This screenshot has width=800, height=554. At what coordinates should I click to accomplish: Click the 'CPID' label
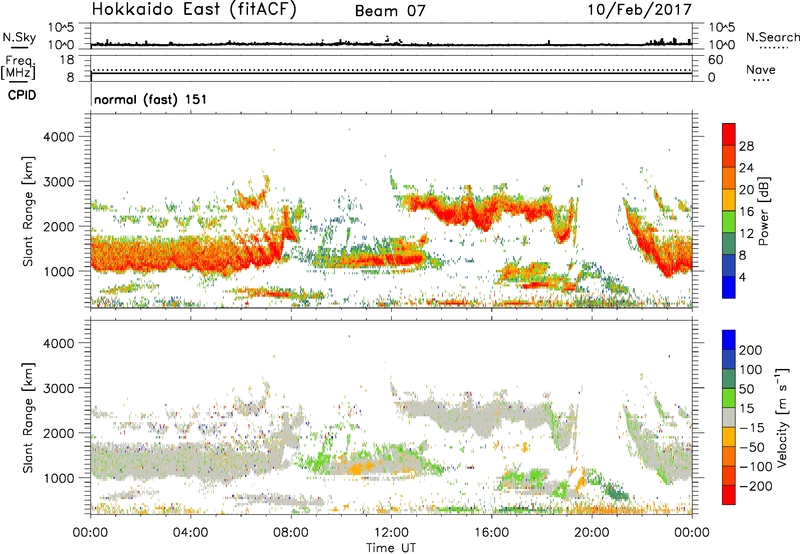tap(22, 95)
